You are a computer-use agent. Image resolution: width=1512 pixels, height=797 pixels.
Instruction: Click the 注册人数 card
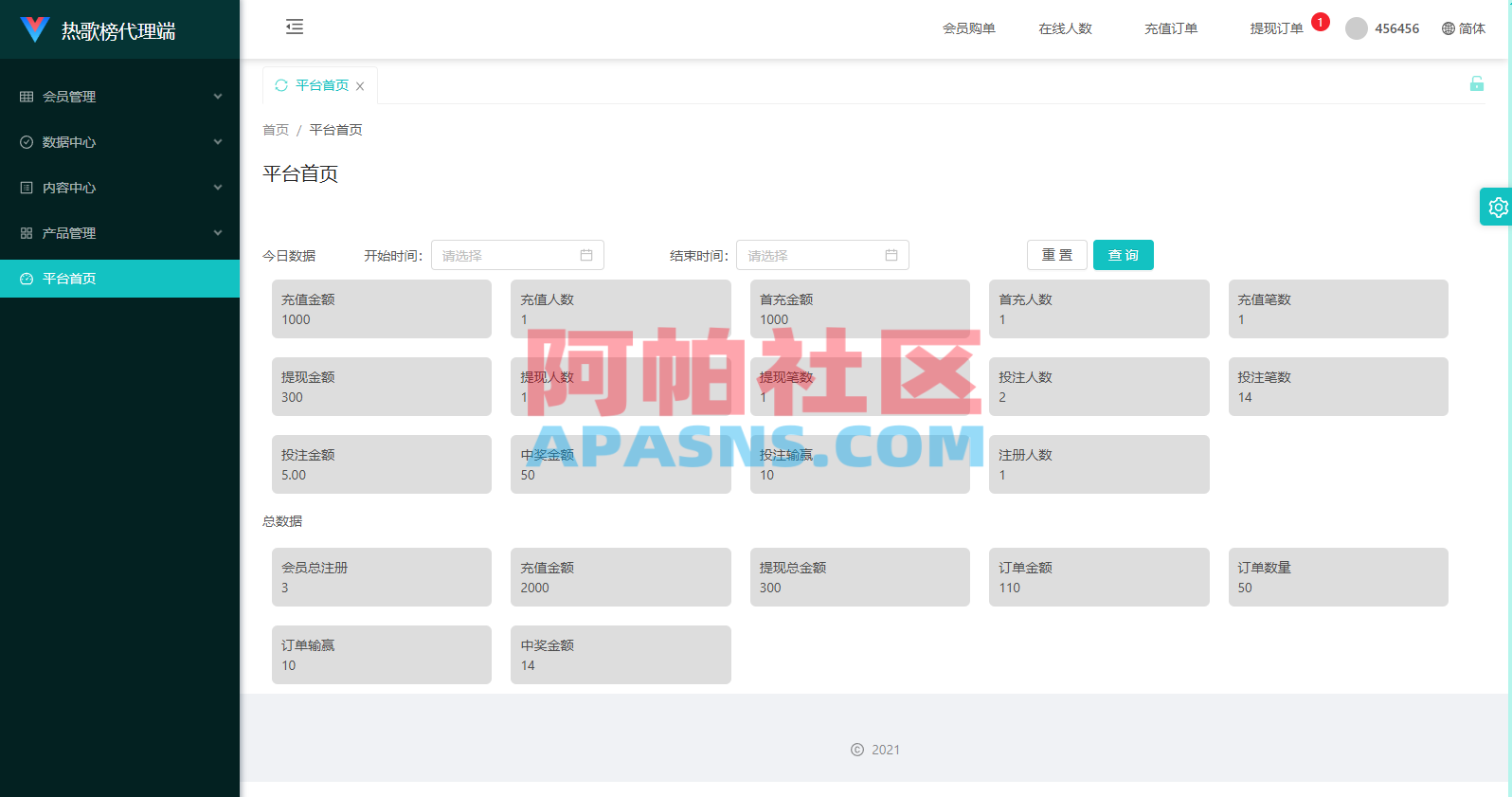click(1099, 464)
